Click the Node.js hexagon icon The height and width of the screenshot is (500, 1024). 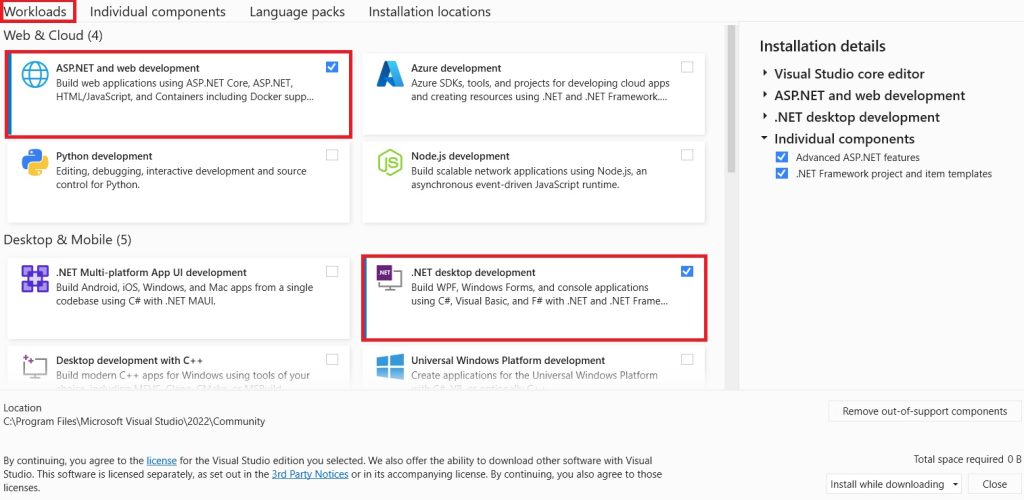[x=390, y=163]
